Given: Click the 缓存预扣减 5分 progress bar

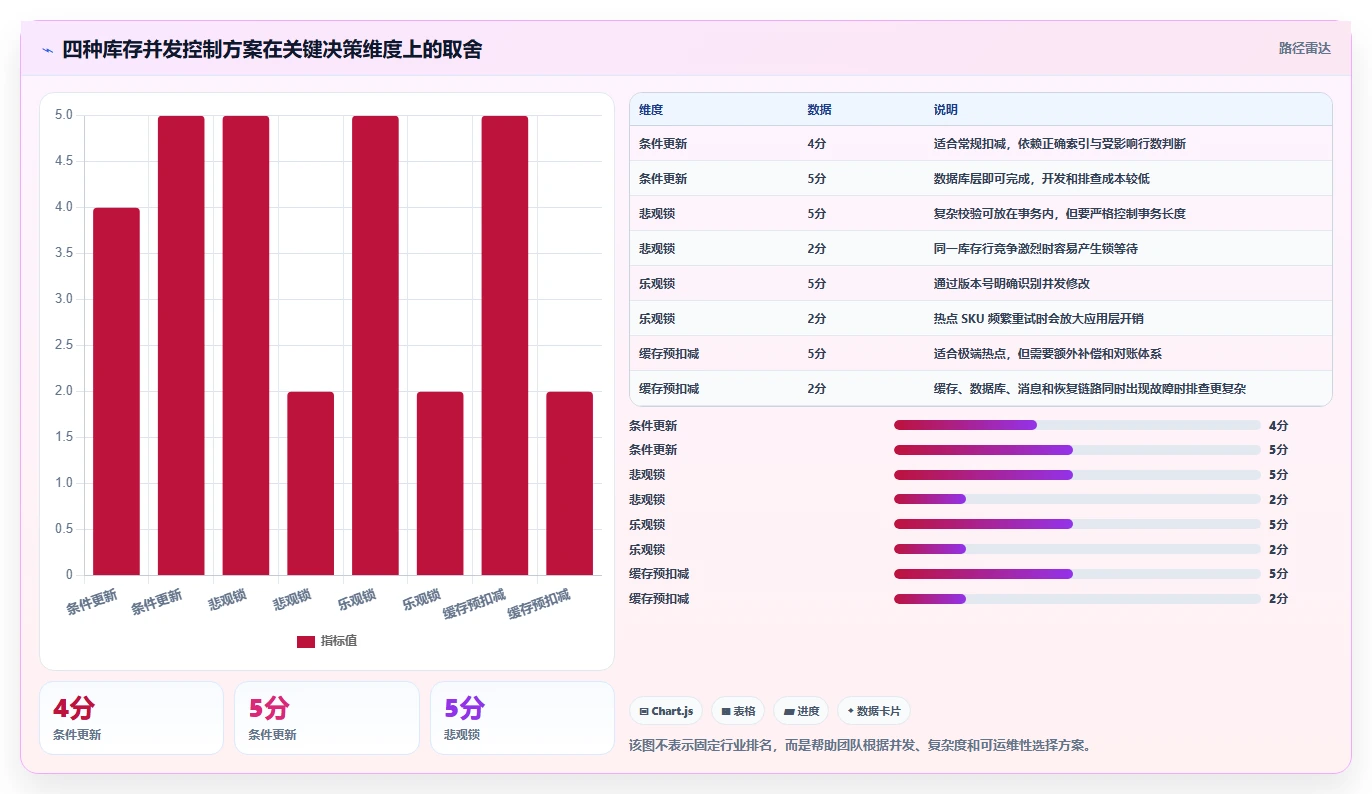Looking at the screenshot, I should pos(1077,574).
